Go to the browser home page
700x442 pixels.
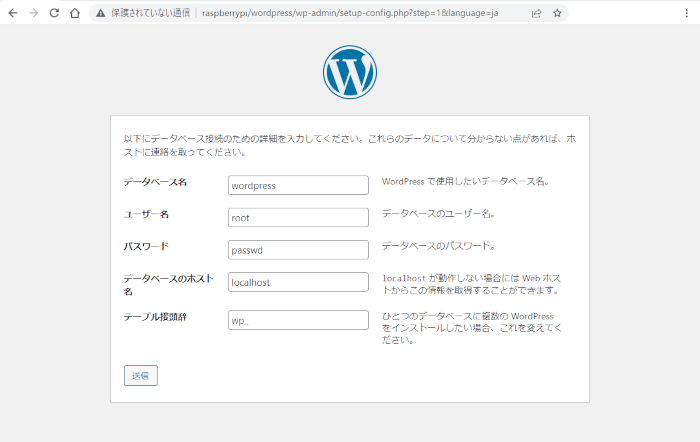pyautogui.click(x=75, y=14)
